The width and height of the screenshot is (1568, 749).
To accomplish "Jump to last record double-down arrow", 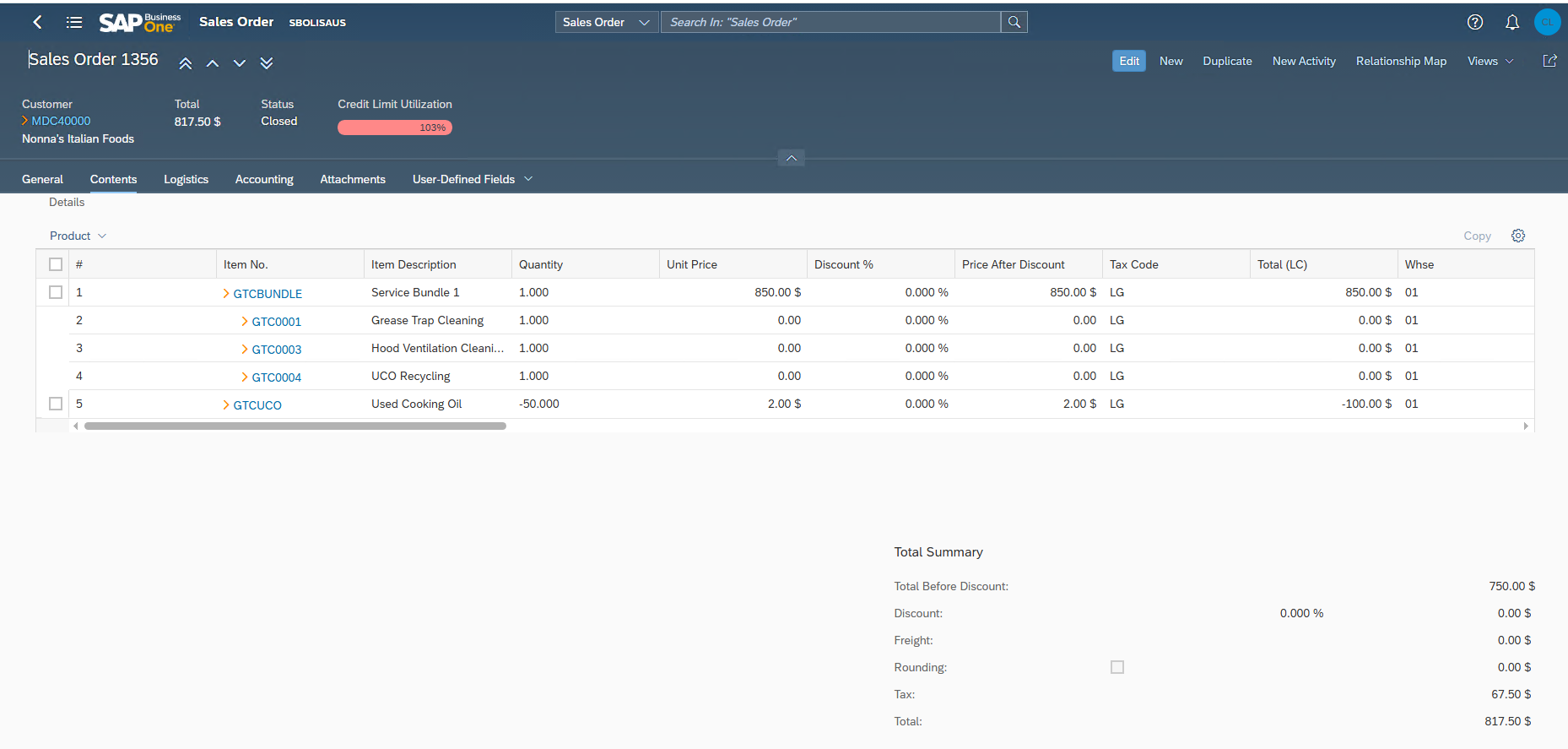I will tap(267, 63).
